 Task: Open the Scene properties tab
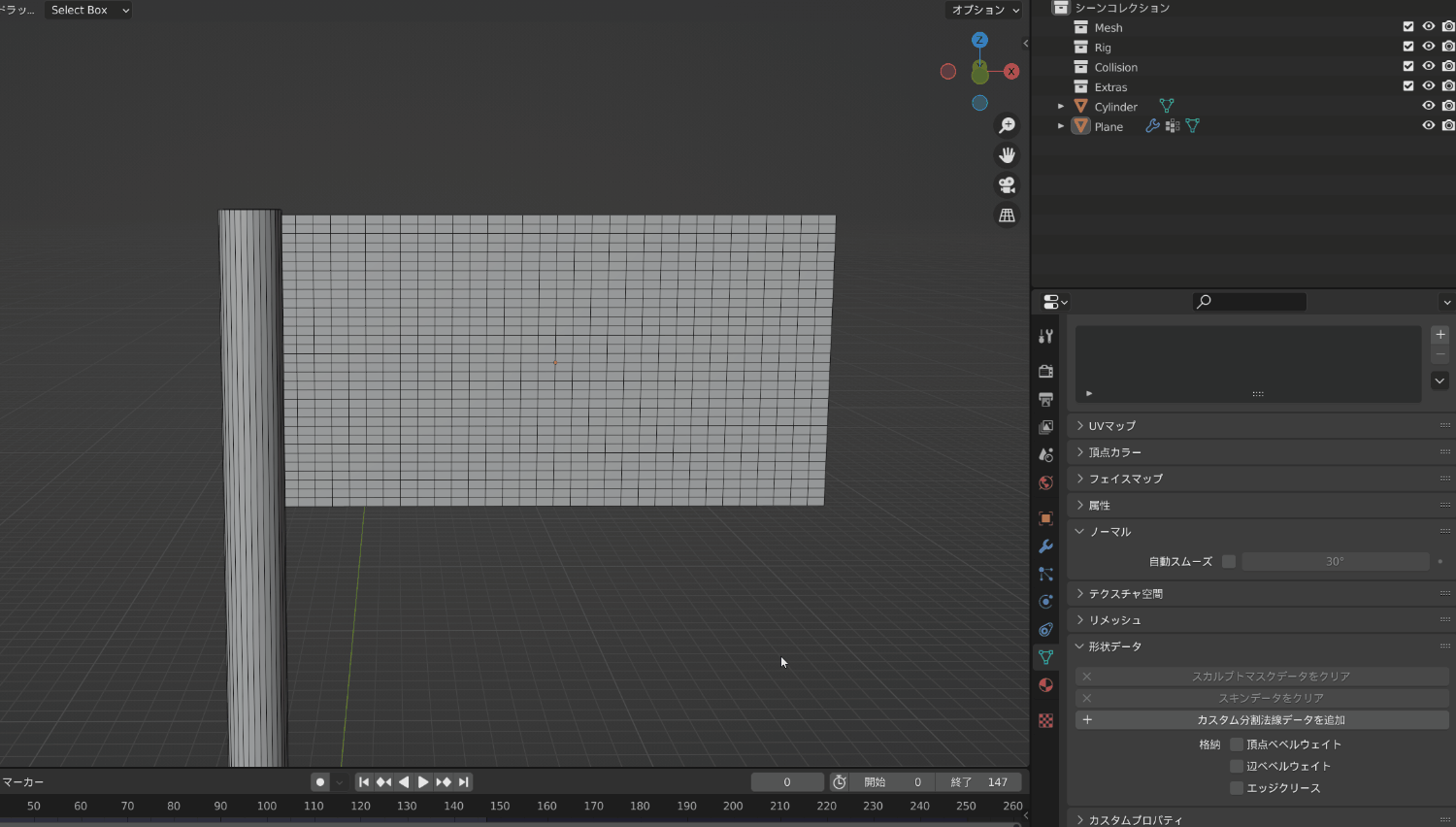1045,454
